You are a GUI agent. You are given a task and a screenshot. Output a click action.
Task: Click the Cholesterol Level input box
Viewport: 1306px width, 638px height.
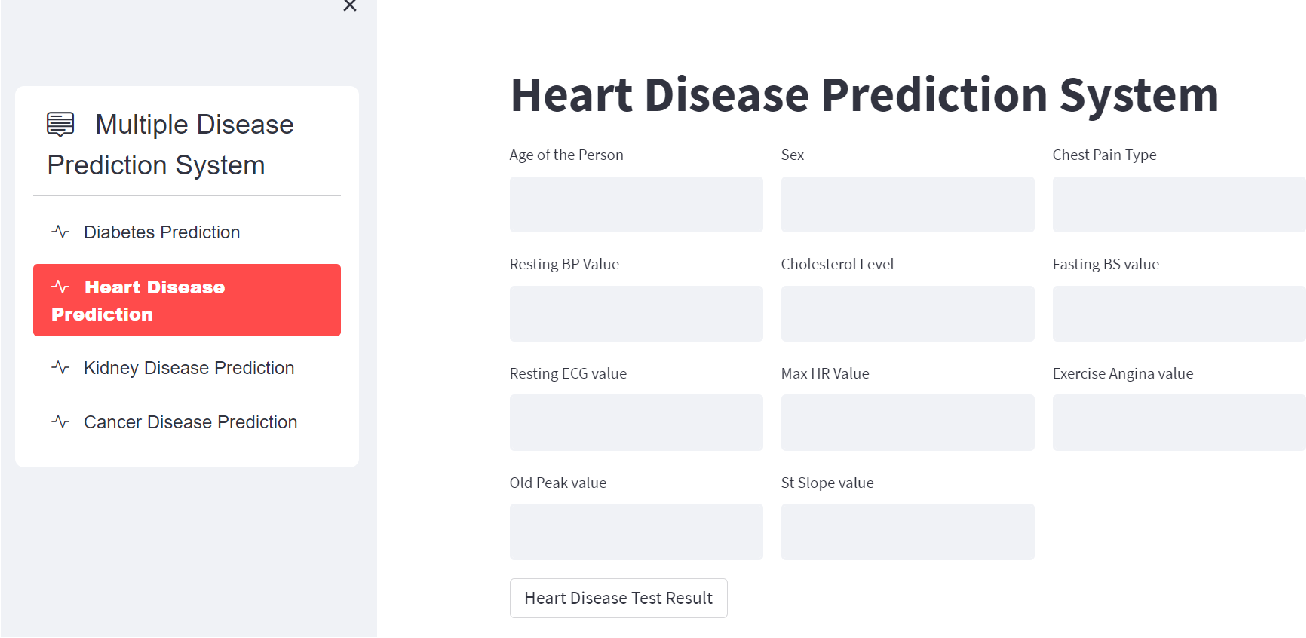click(907, 313)
